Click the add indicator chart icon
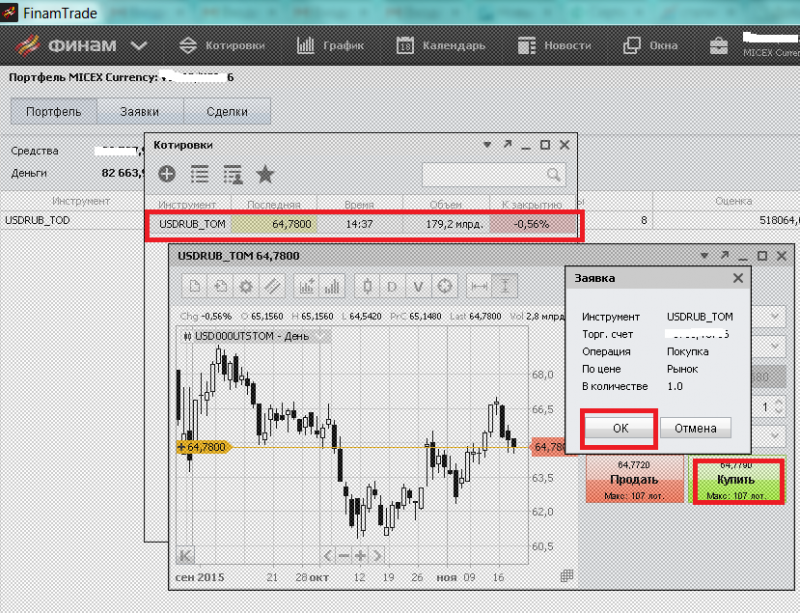The height and width of the screenshot is (613, 800). pos(307,286)
